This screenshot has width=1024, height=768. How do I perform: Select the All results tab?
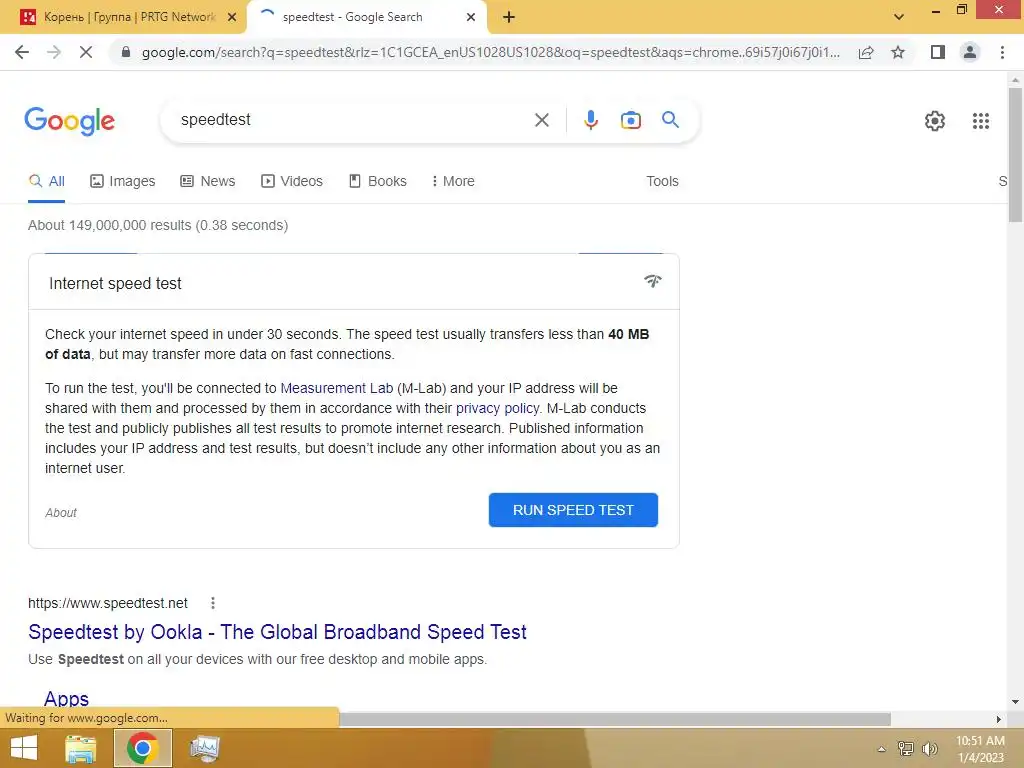47,182
